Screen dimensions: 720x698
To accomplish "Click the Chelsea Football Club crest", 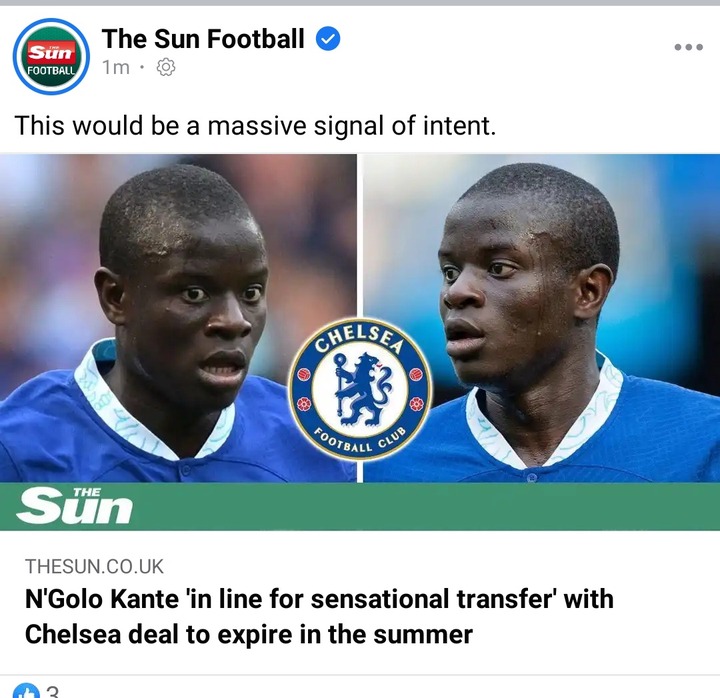I will [360, 389].
